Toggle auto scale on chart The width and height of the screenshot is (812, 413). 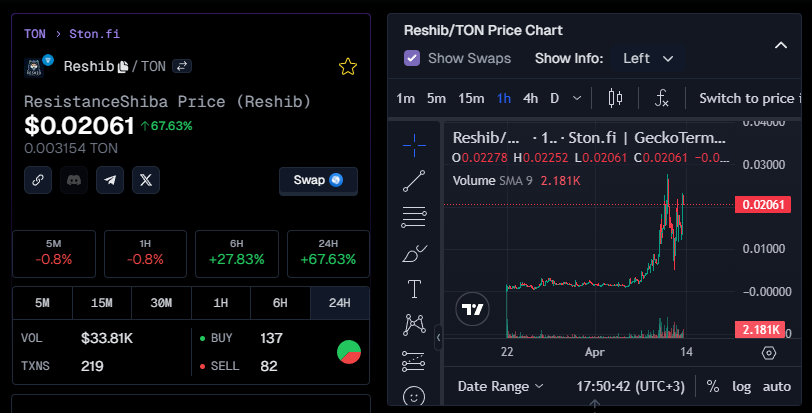776,387
